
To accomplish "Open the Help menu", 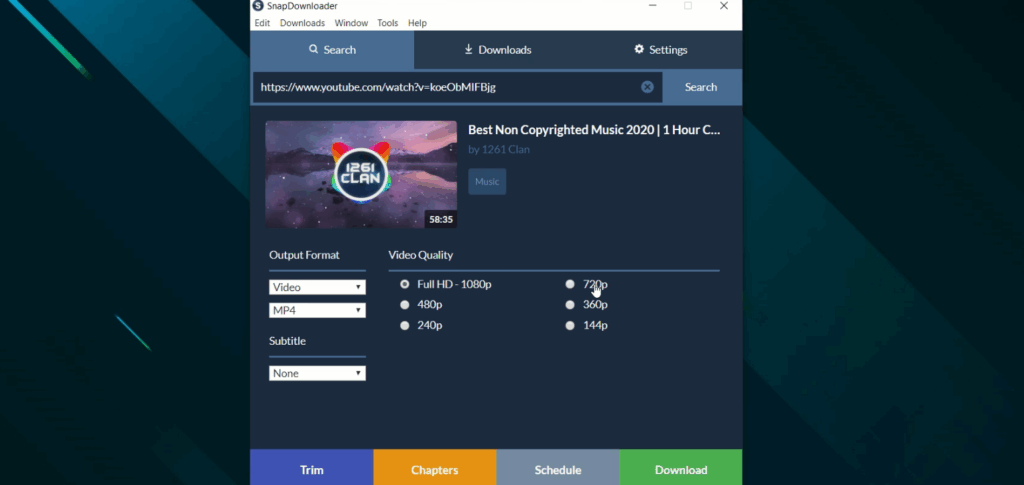I will point(417,23).
